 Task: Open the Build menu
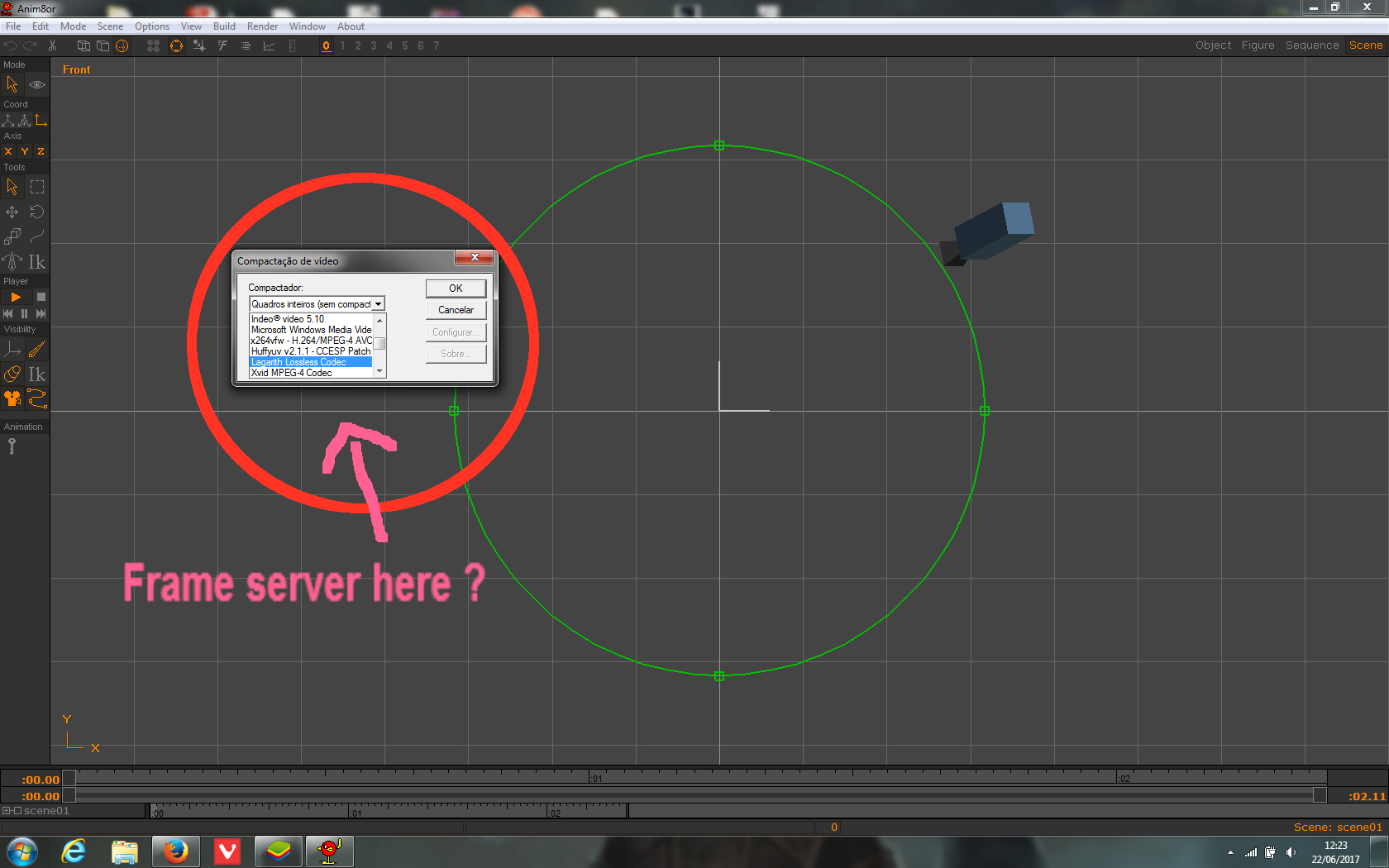click(x=224, y=26)
